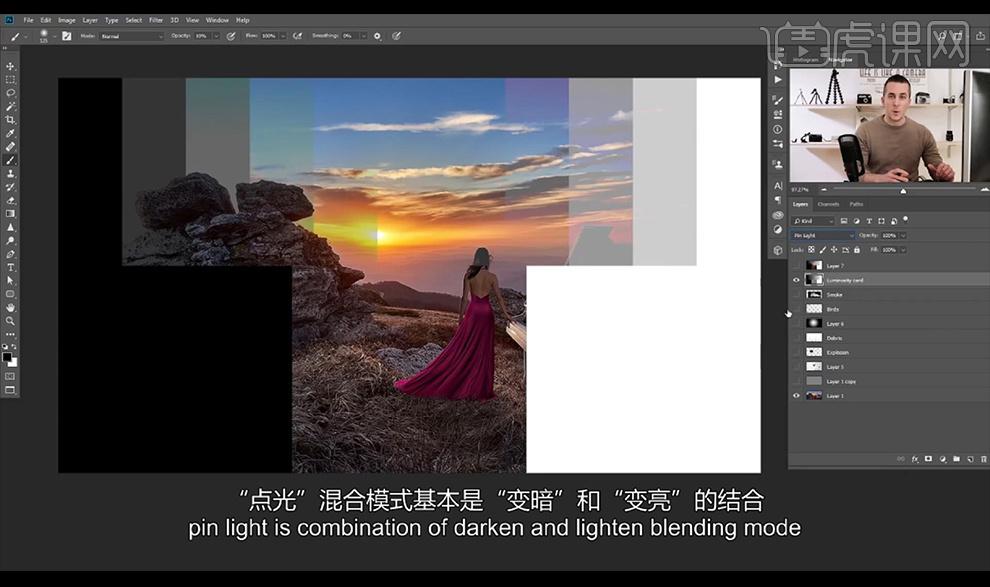This screenshot has height=587, width=990.
Task: Show the Layer 1 copy layer
Action: (x=796, y=381)
